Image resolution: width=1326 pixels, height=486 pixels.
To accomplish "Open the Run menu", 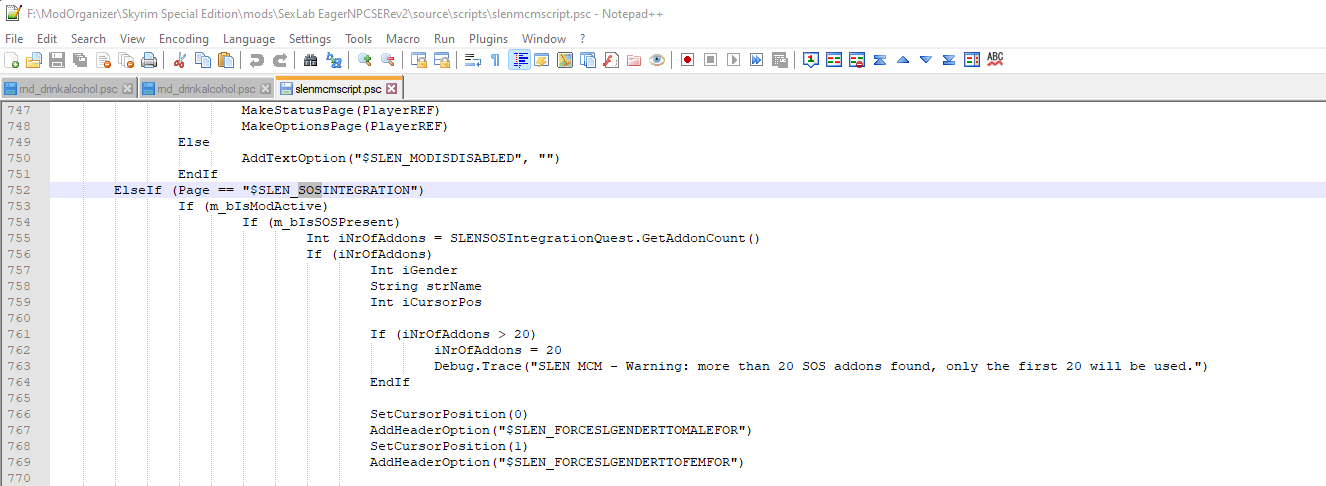I will 445,38.
